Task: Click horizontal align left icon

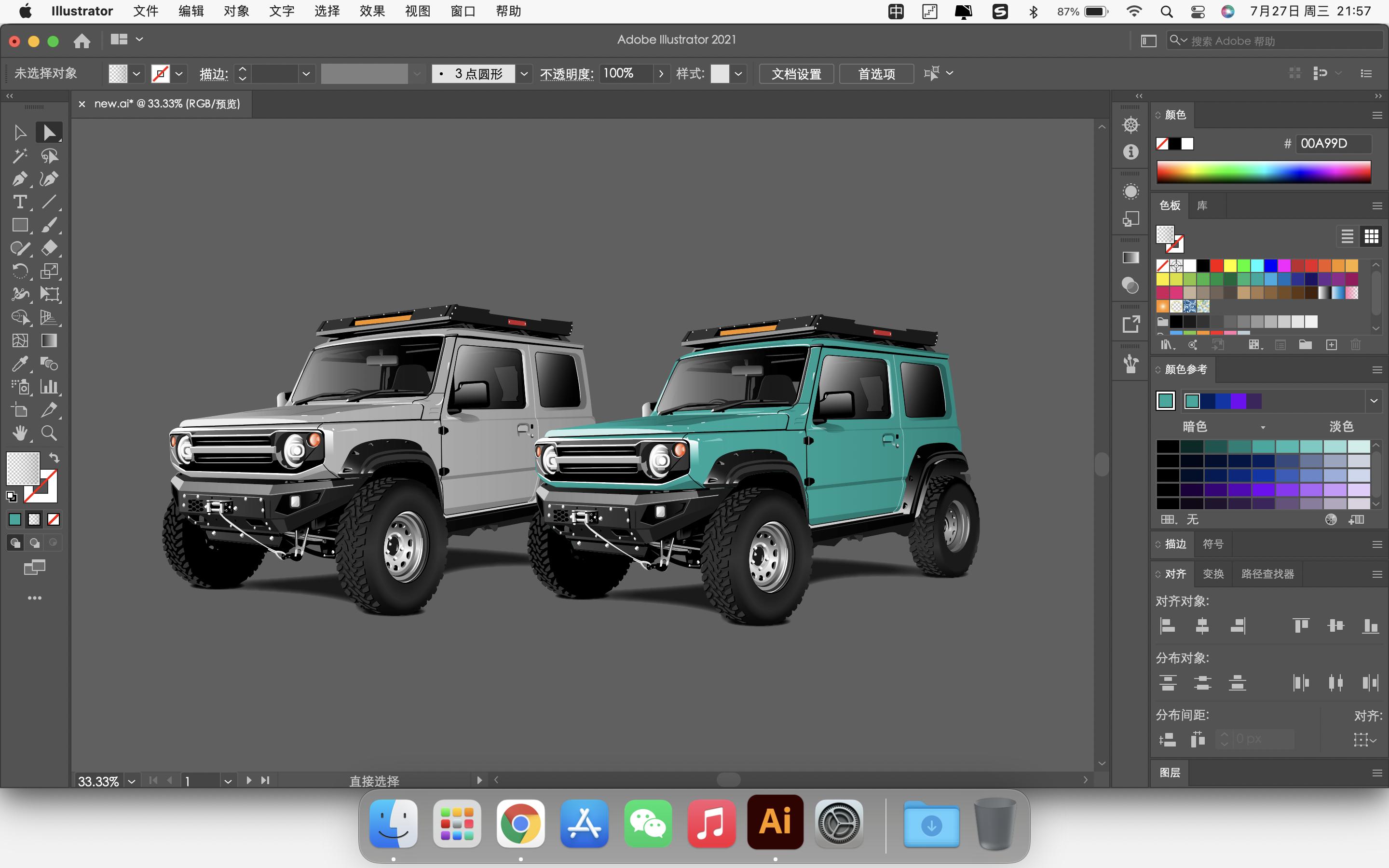Action: pos(1168,626)
